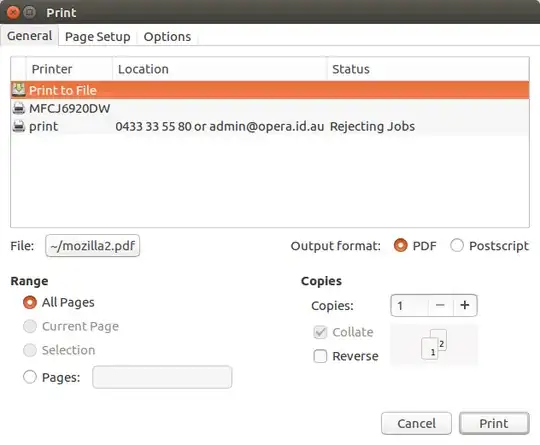Select the Postscript output format
Screen dimensions: 540x445
click(x=457, y=246)
